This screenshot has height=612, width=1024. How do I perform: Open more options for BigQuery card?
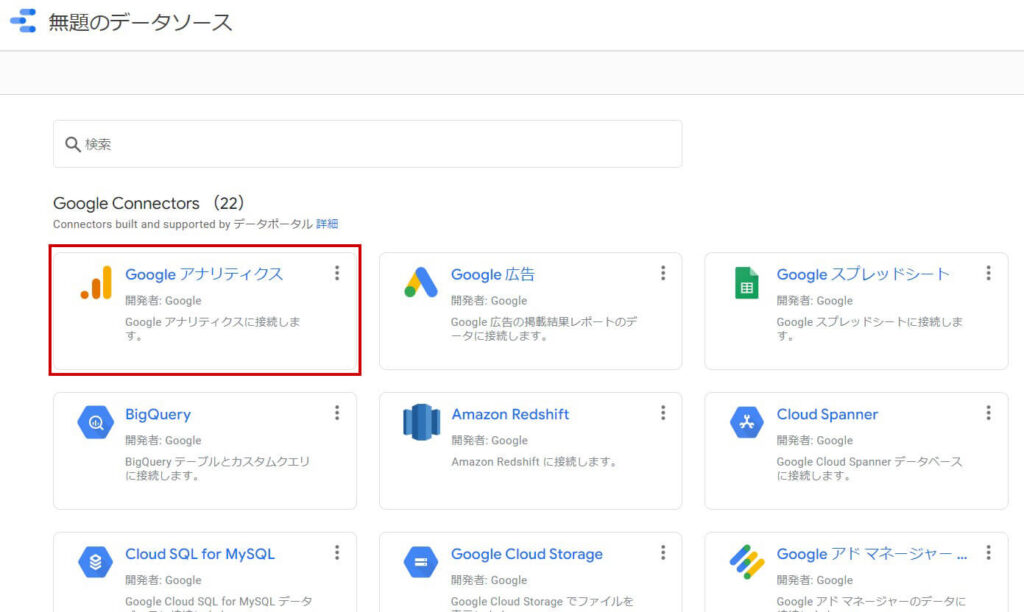point(337,413)
